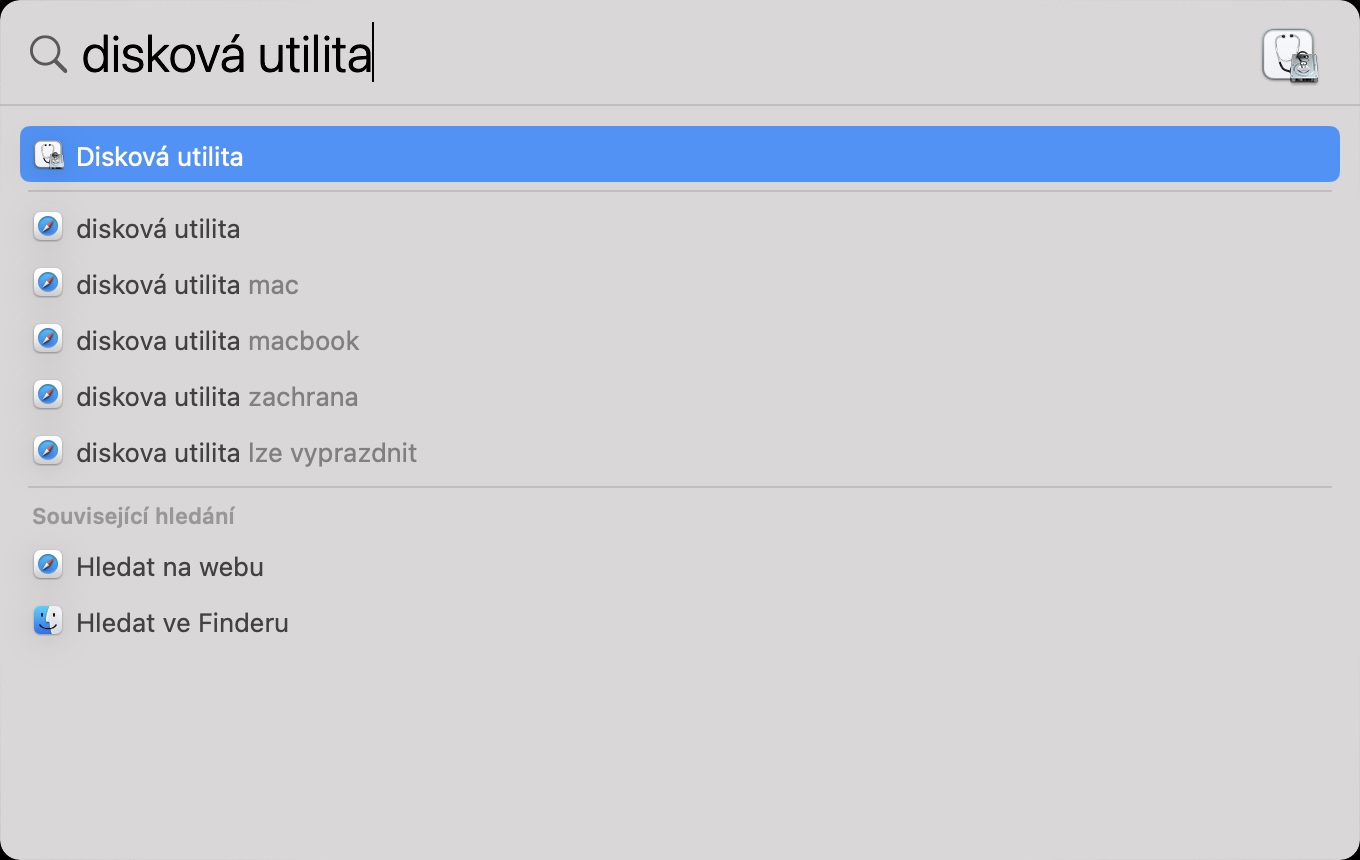Image resolution: width=1360 pixels, height=860 pixels.
Task: Click the Safari icon beside "diskova utilita zachrana"
Action: pos(48,396)
